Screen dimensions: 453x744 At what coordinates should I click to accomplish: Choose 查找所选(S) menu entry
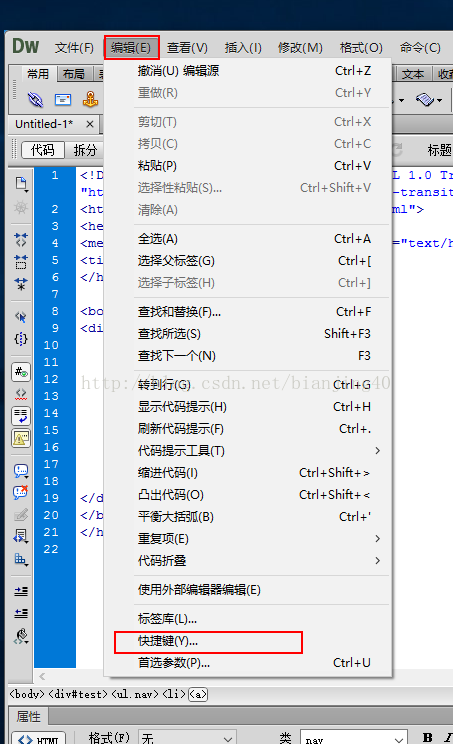click(248, 334)
